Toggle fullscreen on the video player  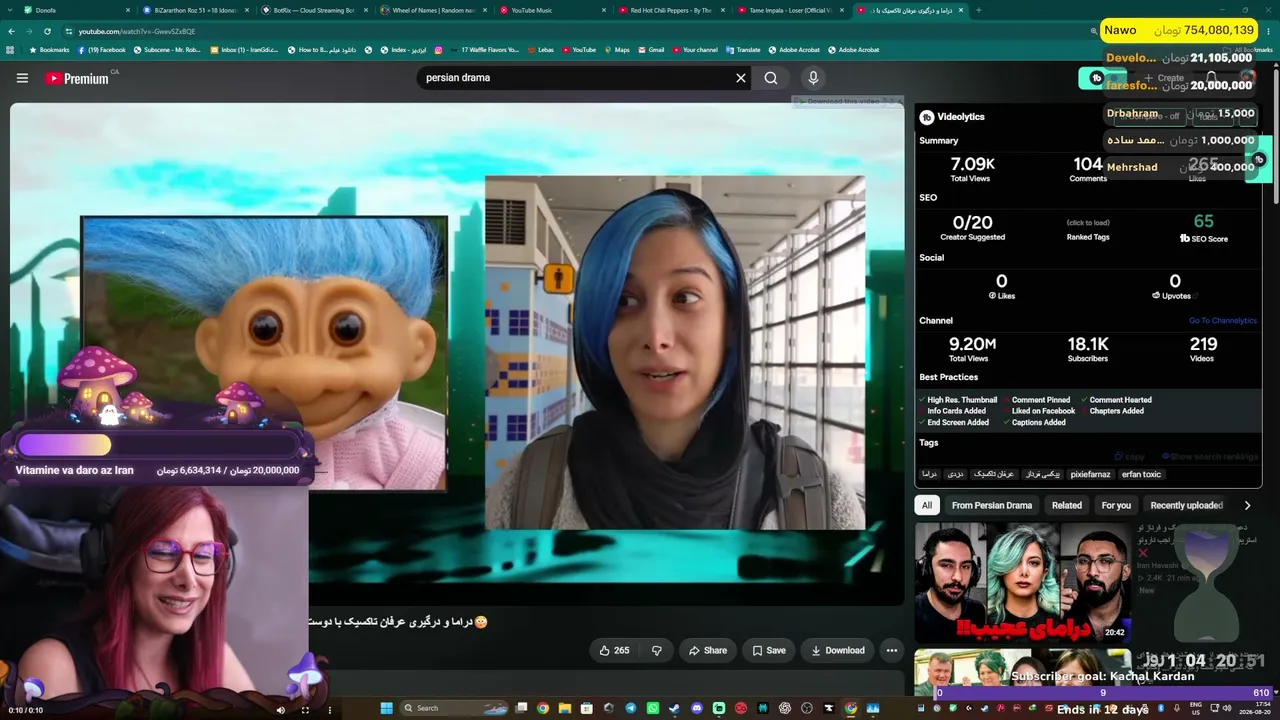[x=305, y=710]
